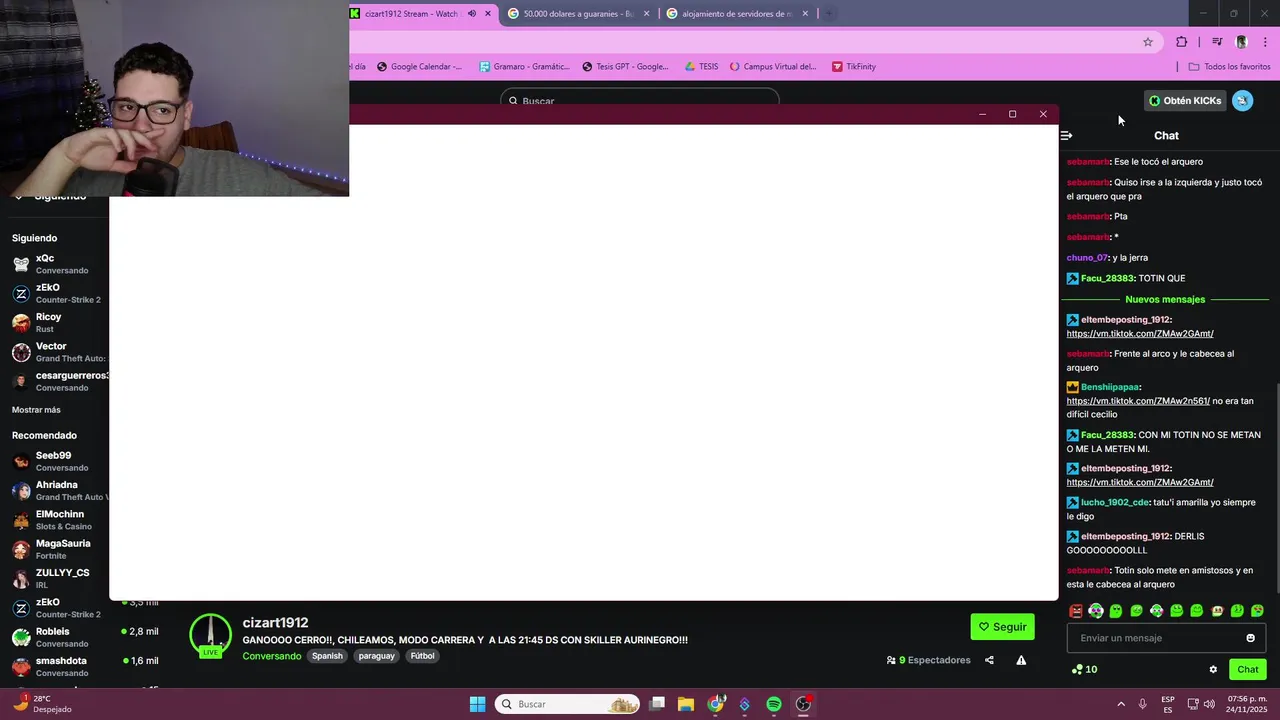Report the stream with warning icon
1280x720 pixels.
tap(1021, 660)
